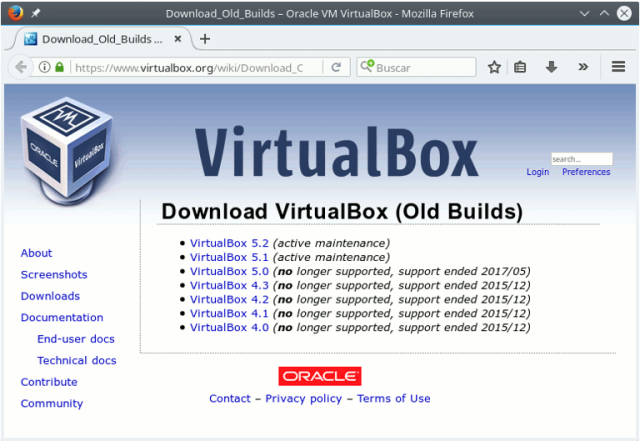Click the large VirtualBox title banner
Image resolution: width=640 pixels, height=441 pixels.
pyautogui.click(x=336, y=151)
